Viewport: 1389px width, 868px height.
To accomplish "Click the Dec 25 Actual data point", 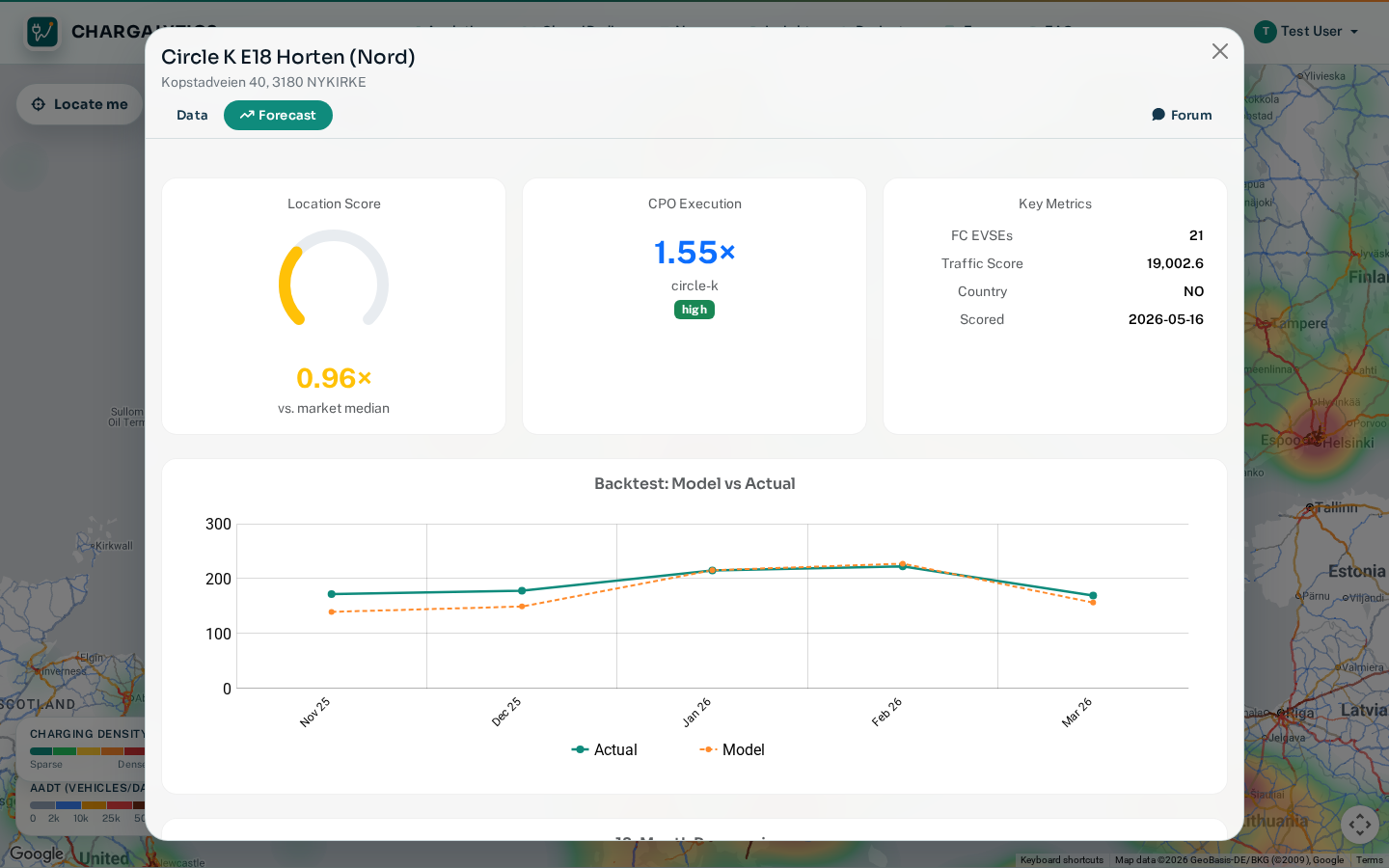I will (x=522, y=591).
